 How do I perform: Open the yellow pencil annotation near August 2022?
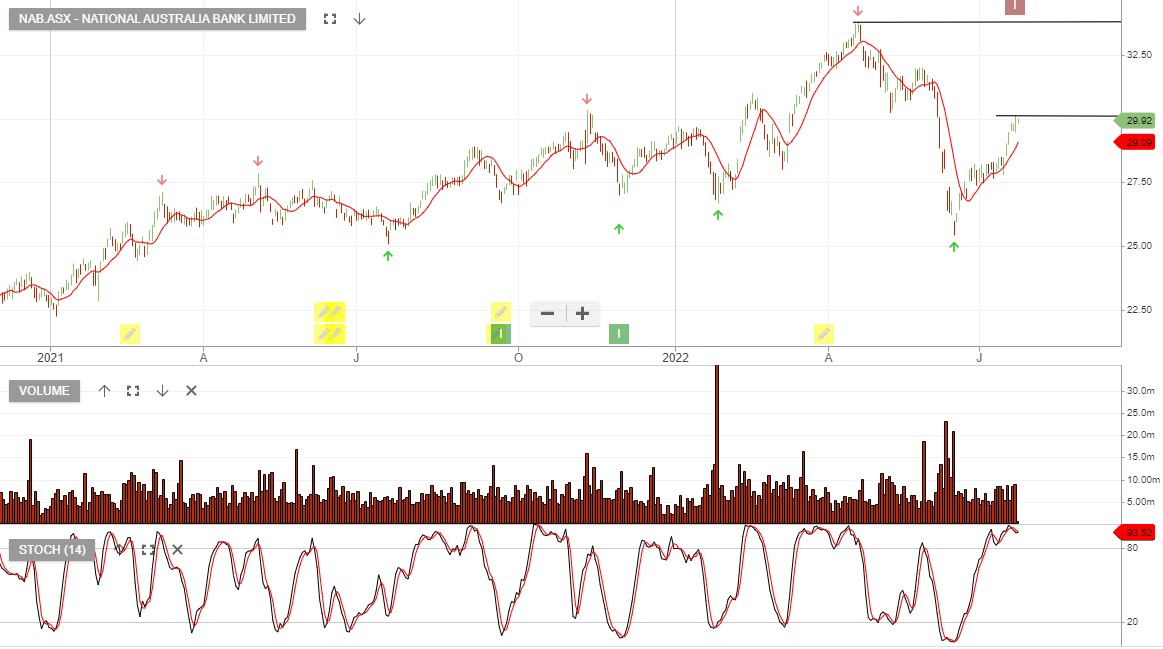point(823,333)
